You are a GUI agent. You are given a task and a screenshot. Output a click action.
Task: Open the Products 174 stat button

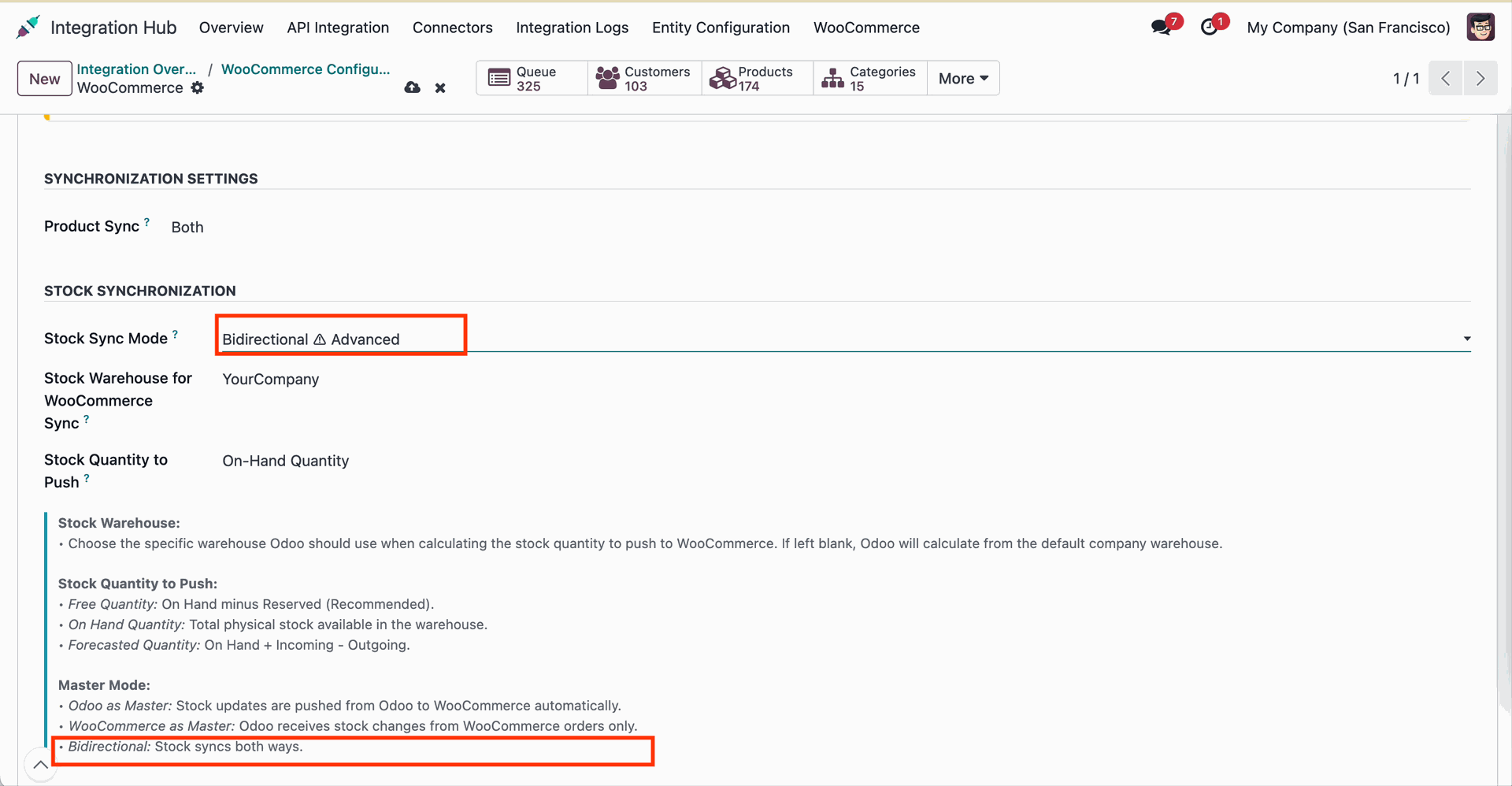(758, 78)
